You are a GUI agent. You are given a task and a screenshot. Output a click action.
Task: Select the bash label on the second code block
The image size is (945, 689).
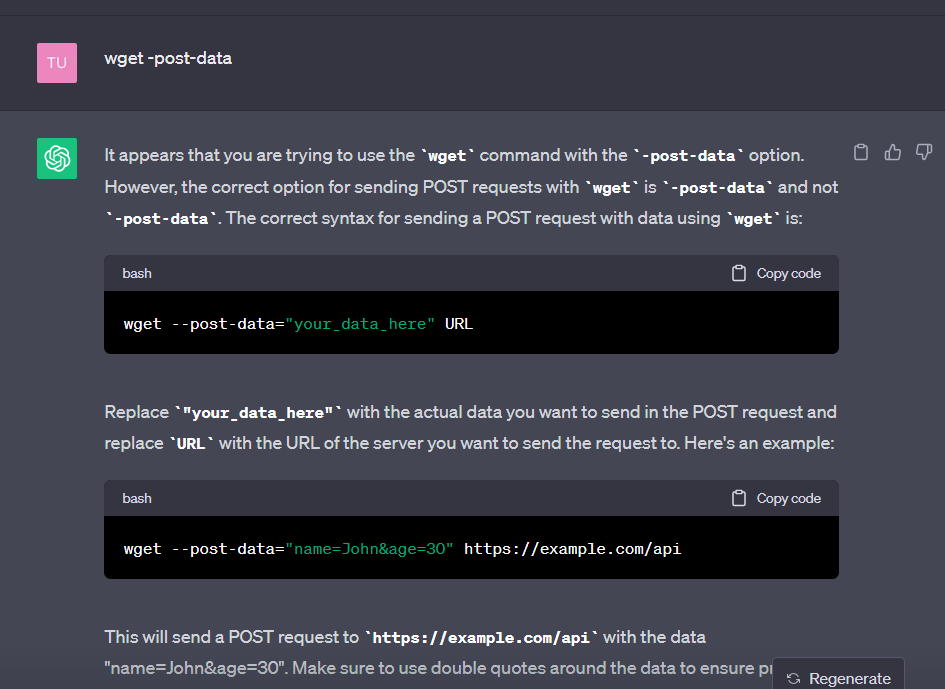tap(137, 497)
